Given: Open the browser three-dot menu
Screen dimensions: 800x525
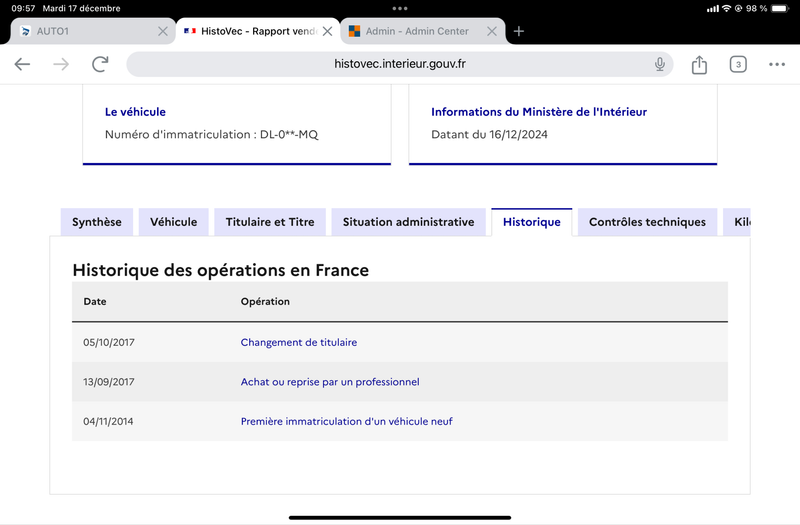Looking at the screenshot, I should pos(777,64).
